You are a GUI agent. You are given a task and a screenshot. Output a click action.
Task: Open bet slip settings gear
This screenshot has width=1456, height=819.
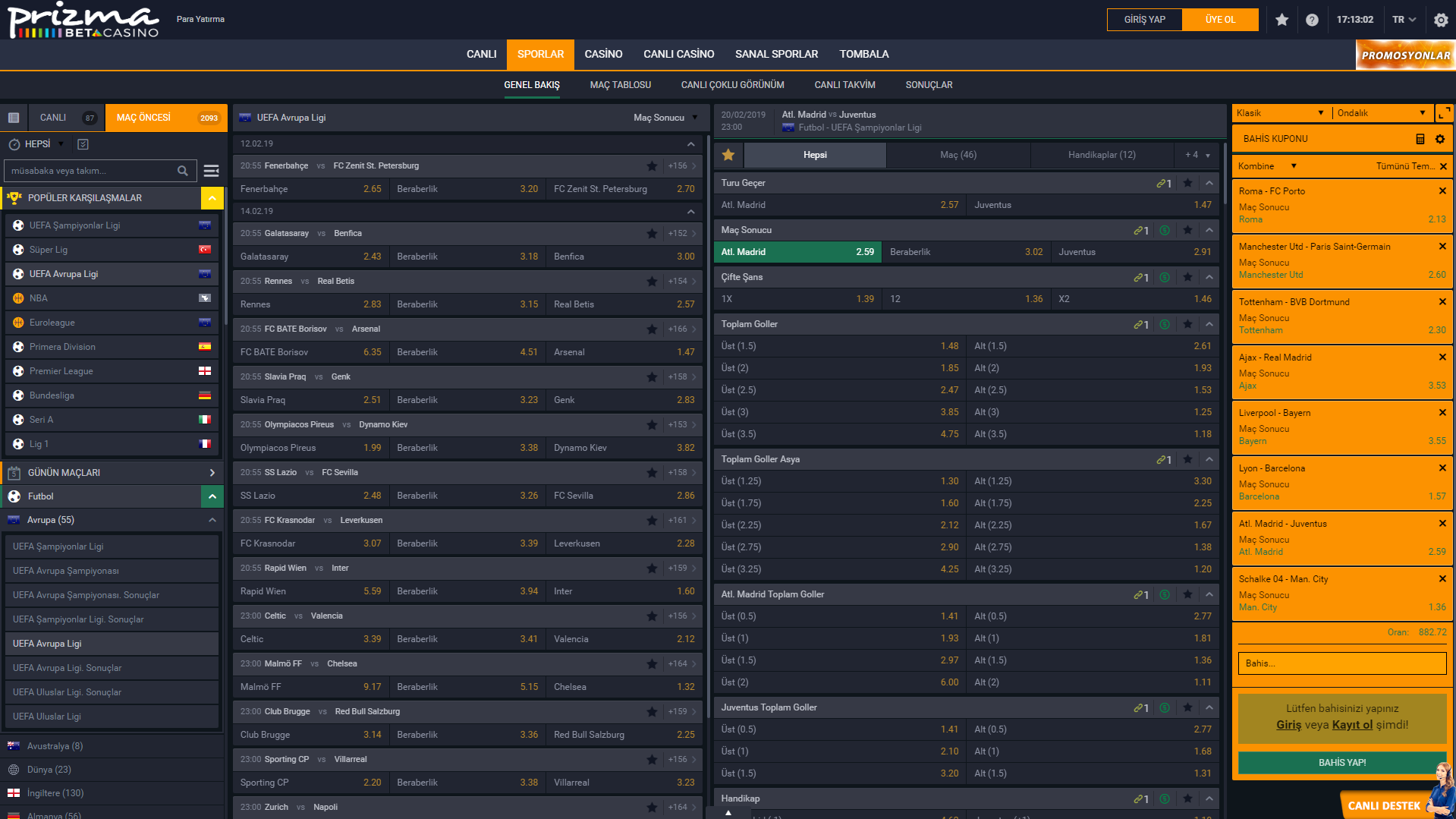click(1439, 139)
